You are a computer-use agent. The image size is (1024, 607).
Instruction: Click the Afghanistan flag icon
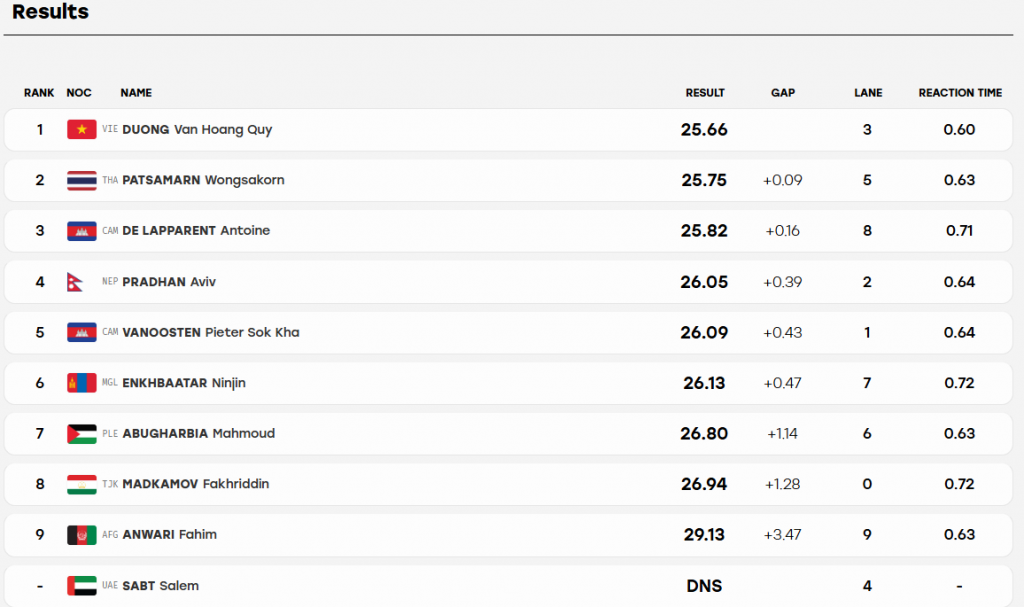coord(82,534)
